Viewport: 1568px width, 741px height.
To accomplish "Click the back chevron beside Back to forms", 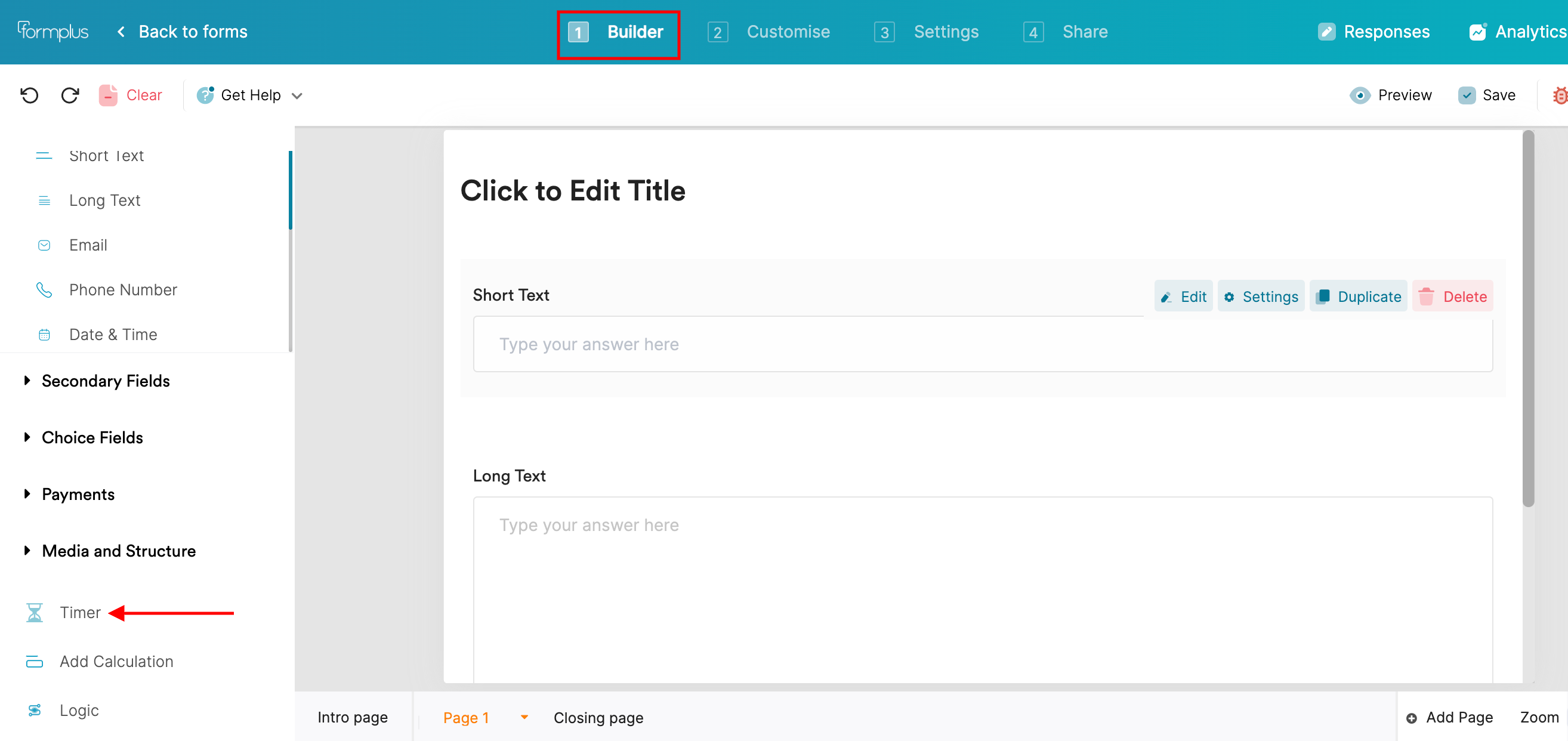I will [121, 32].
